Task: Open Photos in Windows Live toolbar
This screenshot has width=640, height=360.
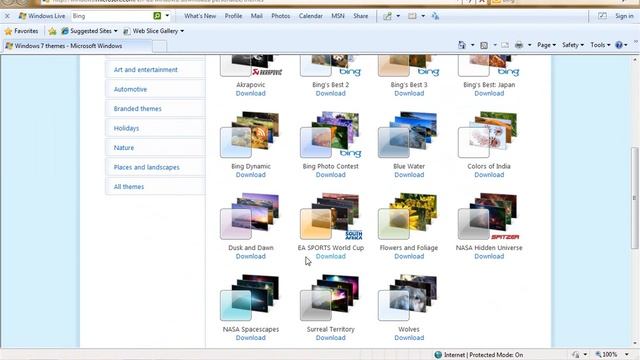Action: [x=281, y=16]
